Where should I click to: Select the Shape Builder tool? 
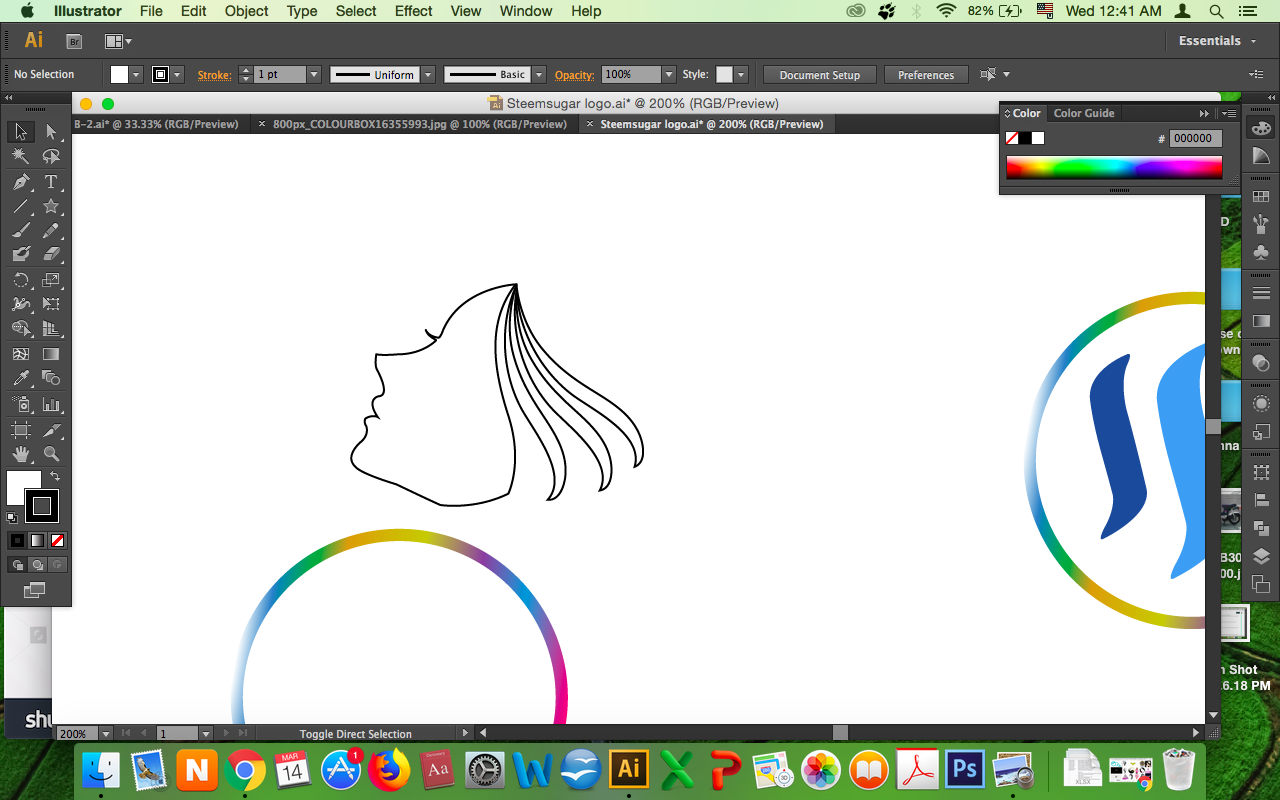21,329
